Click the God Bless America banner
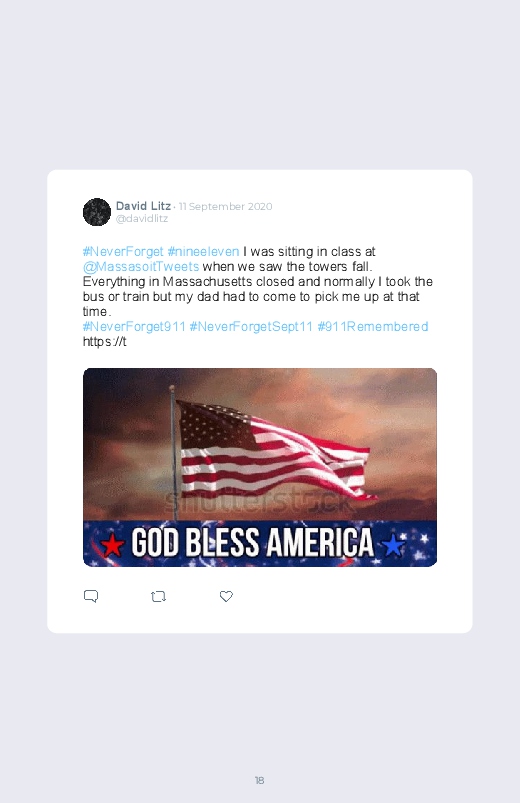520x803 pixels. coord(260,543)
